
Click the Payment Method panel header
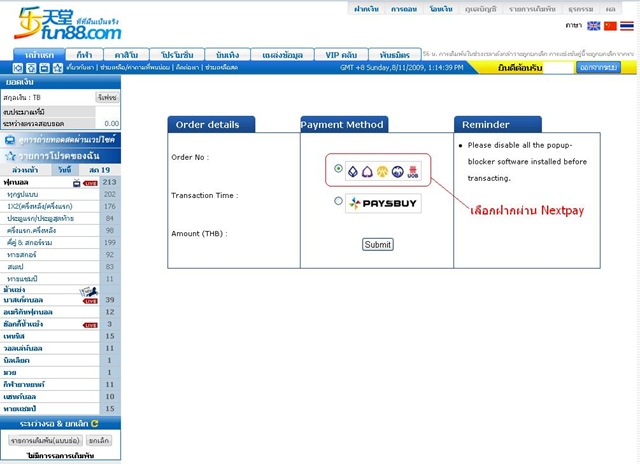click(344, 124)
